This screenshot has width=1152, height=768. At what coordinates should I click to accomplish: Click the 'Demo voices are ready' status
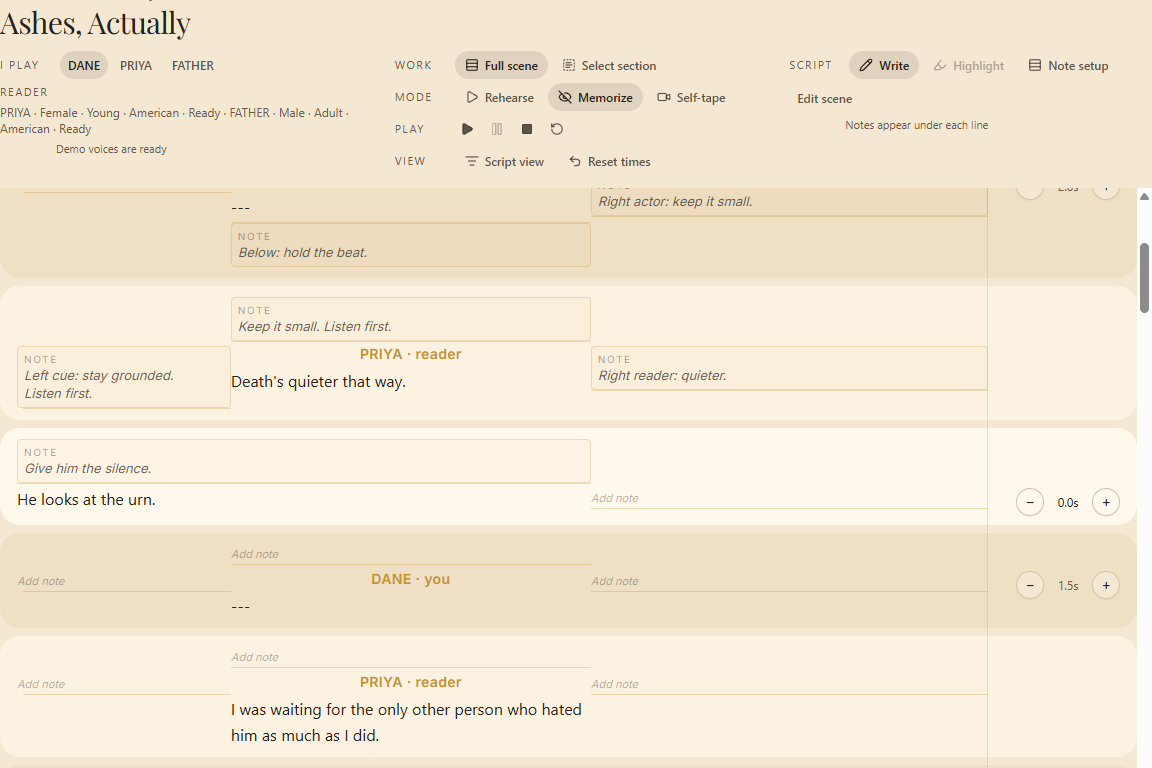click(112, 149)
